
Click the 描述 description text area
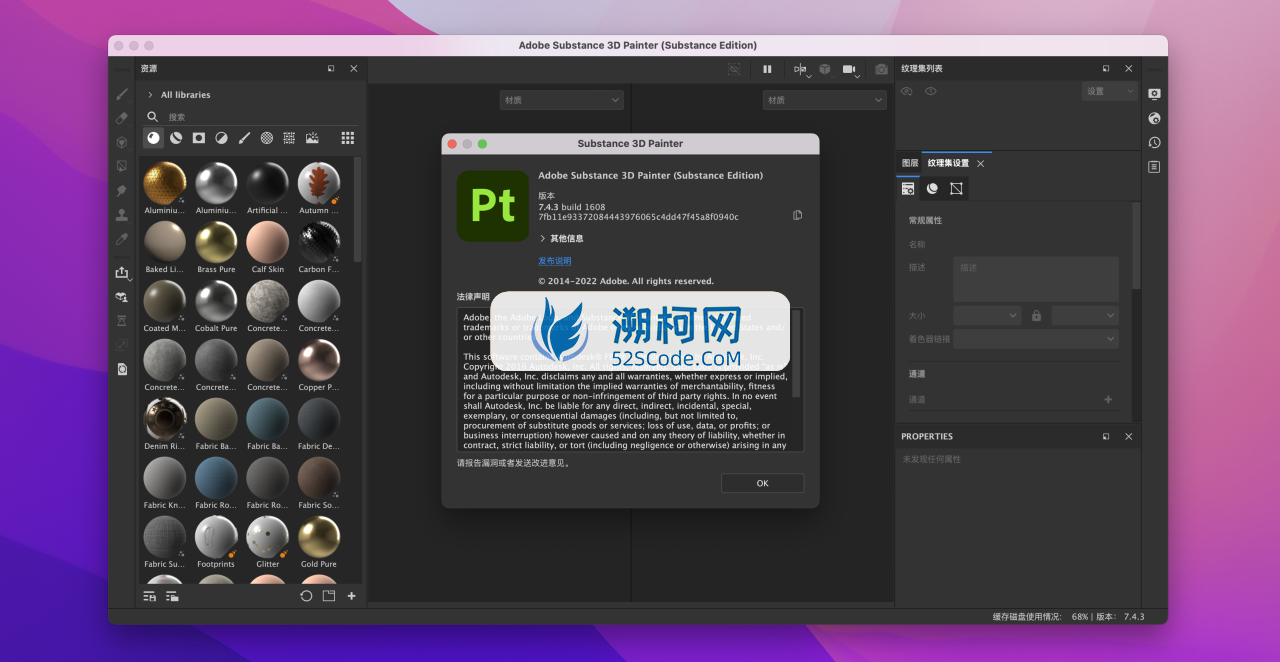pyautogui.click(x=1036, y=279)
